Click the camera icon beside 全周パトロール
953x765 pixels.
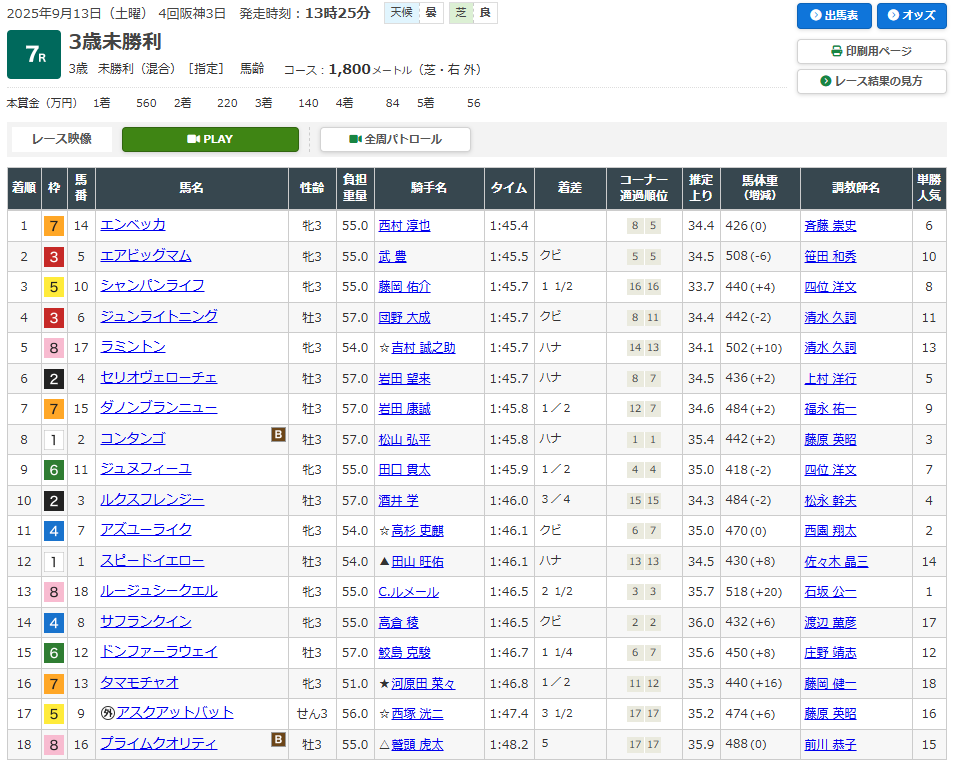[x=355, y=139]
